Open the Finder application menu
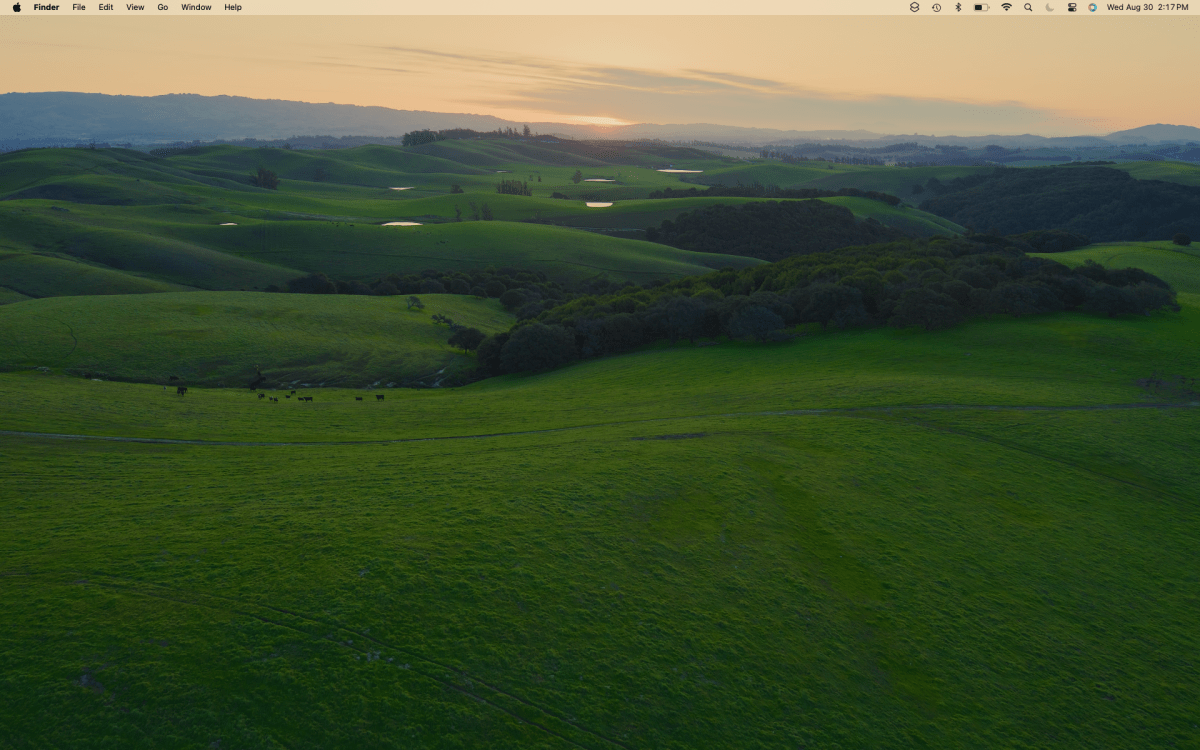Viewport: 1200px width, 750px height. tap(46, 8)
